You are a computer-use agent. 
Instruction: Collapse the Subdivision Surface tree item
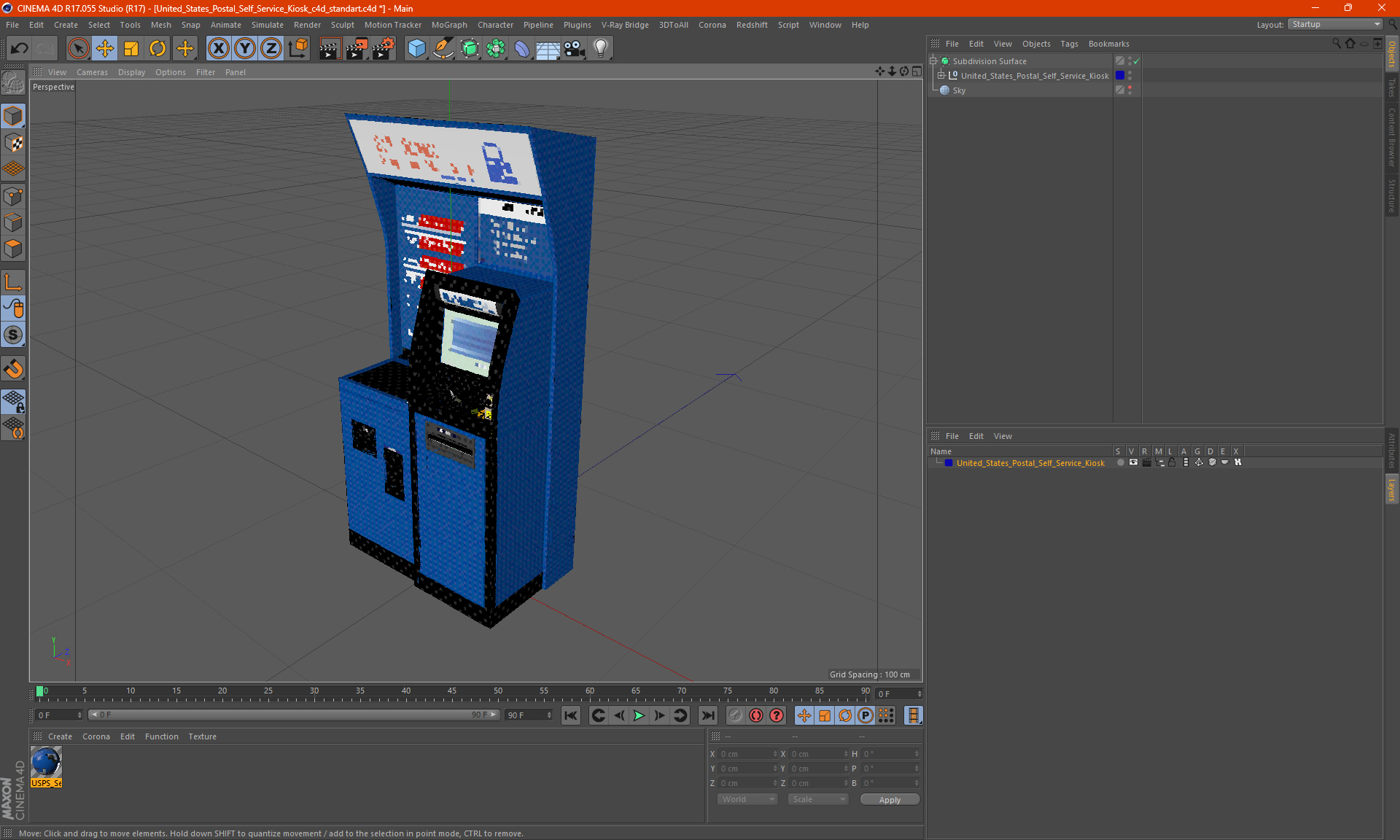[933, 61]
